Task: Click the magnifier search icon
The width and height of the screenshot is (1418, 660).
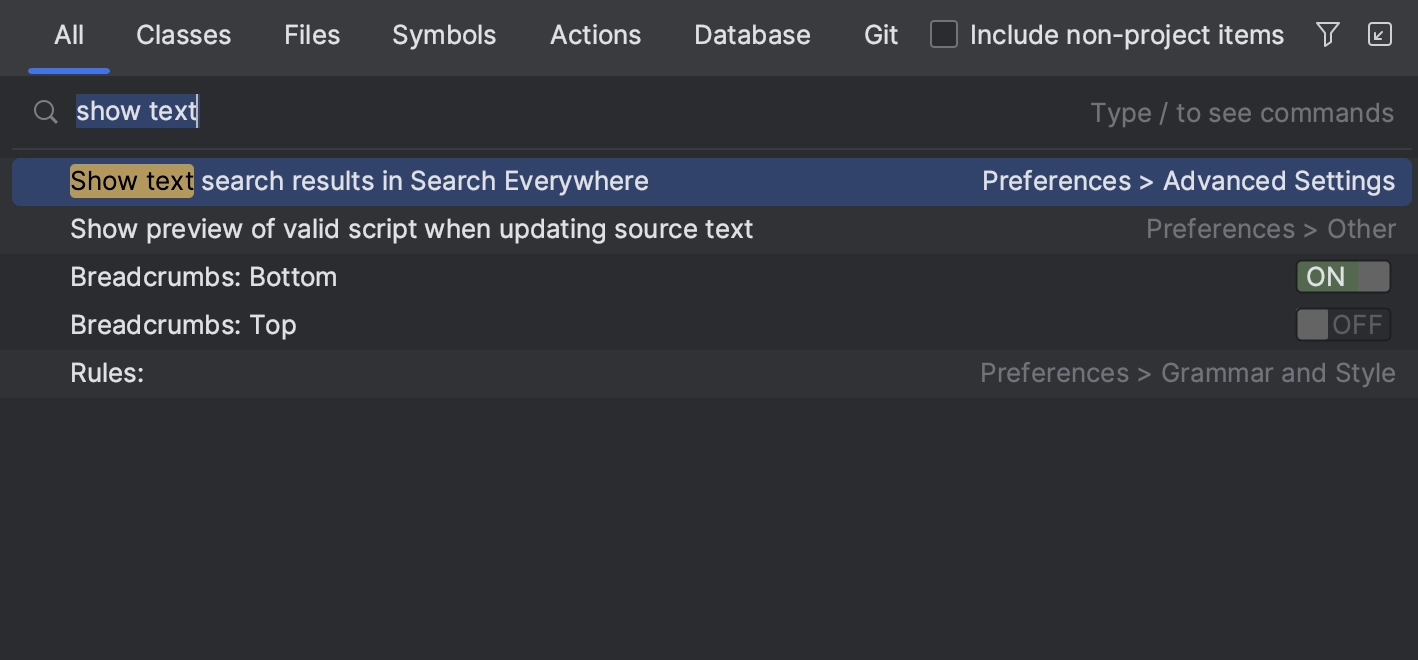Action: 45,112
